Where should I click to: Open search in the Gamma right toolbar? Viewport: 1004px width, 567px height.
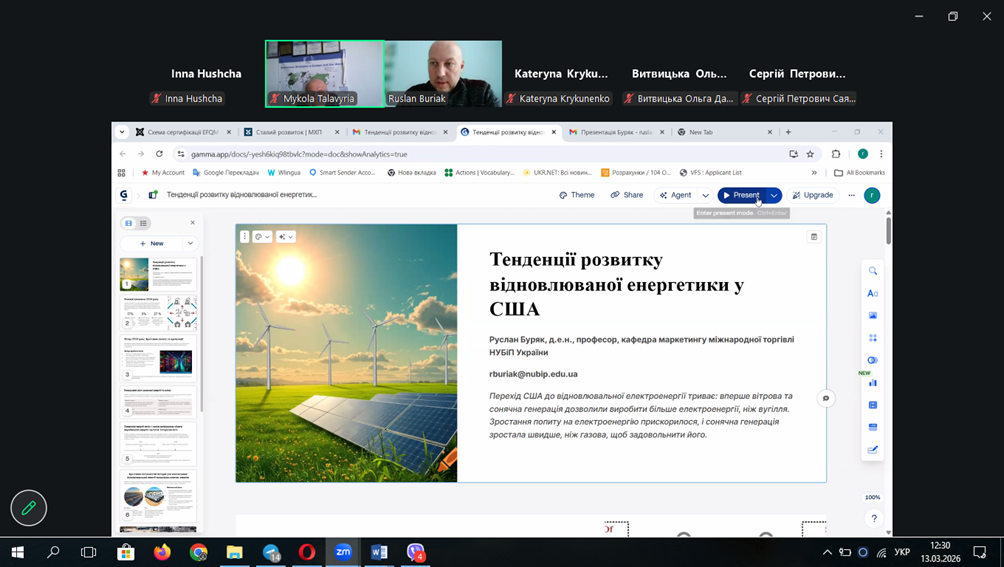point(872,271)
